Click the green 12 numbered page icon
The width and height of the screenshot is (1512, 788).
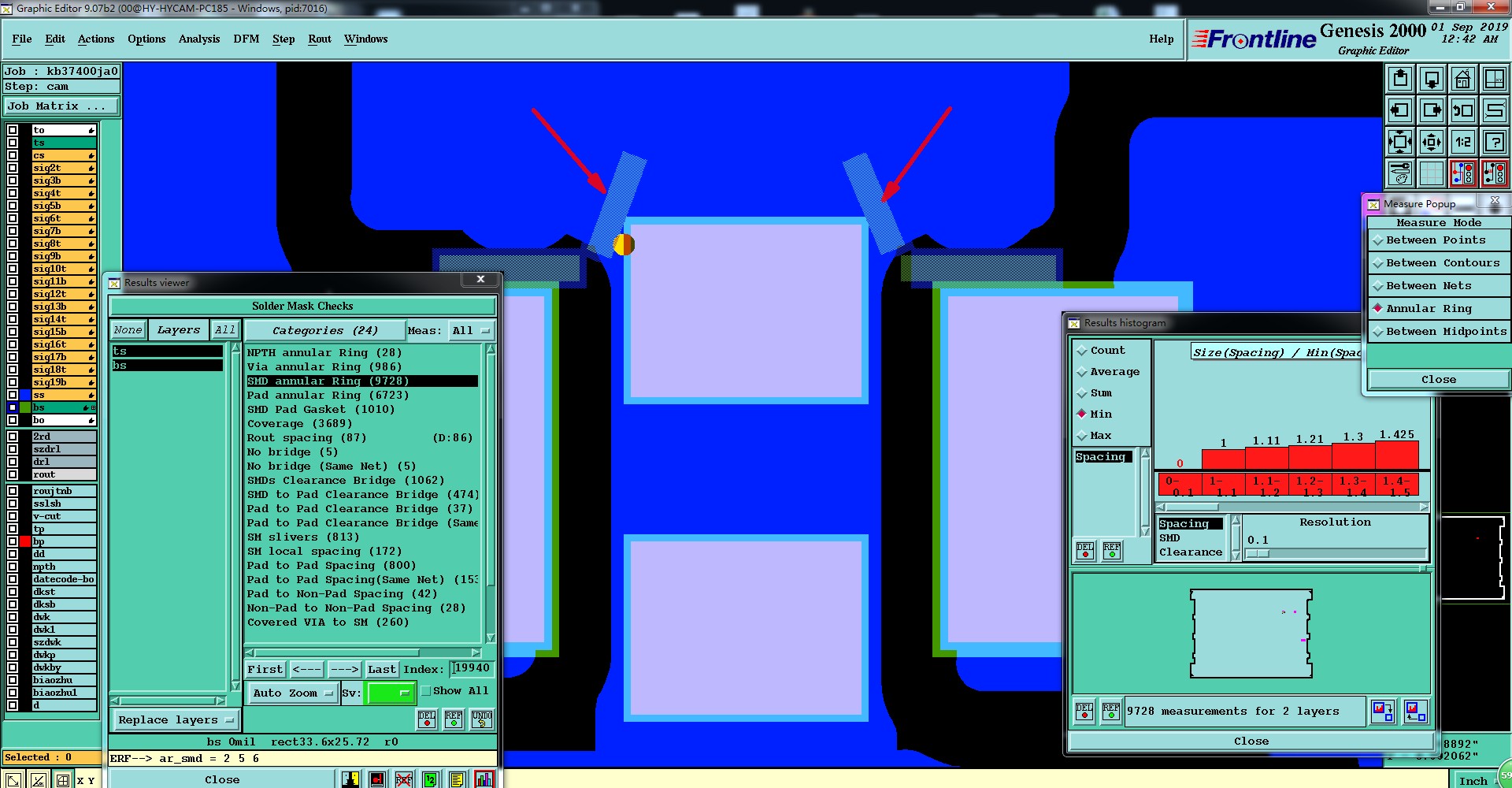(x=430, y=779)
